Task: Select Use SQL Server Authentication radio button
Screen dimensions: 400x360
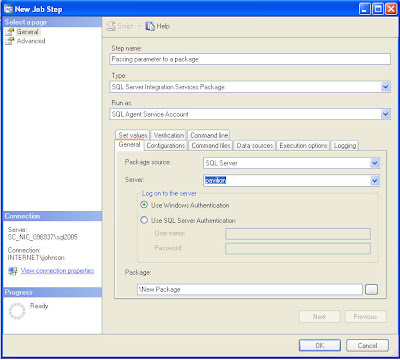Action: click(144, 220)
